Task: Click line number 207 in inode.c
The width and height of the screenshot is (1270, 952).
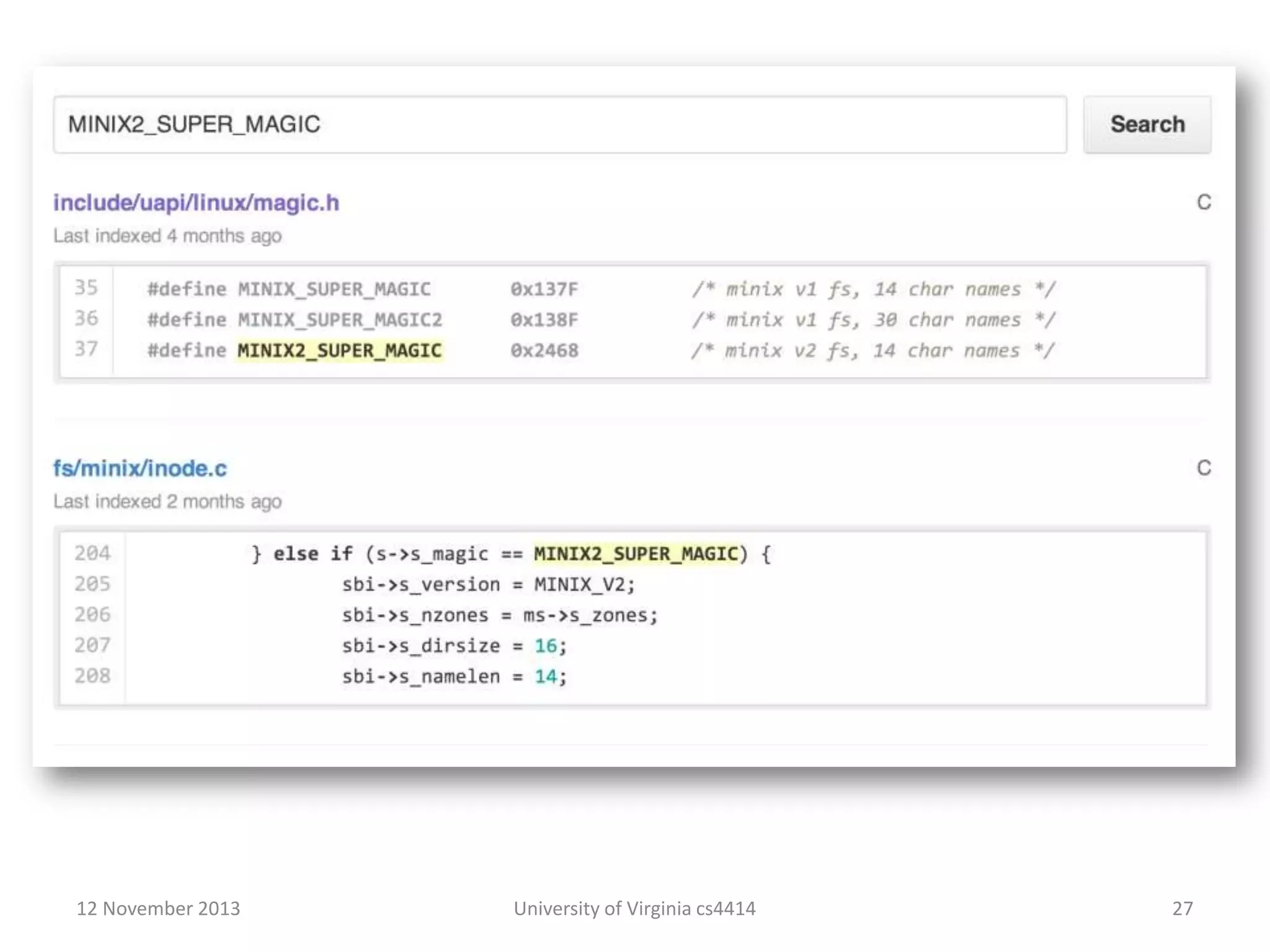Action: coord(92,645)
